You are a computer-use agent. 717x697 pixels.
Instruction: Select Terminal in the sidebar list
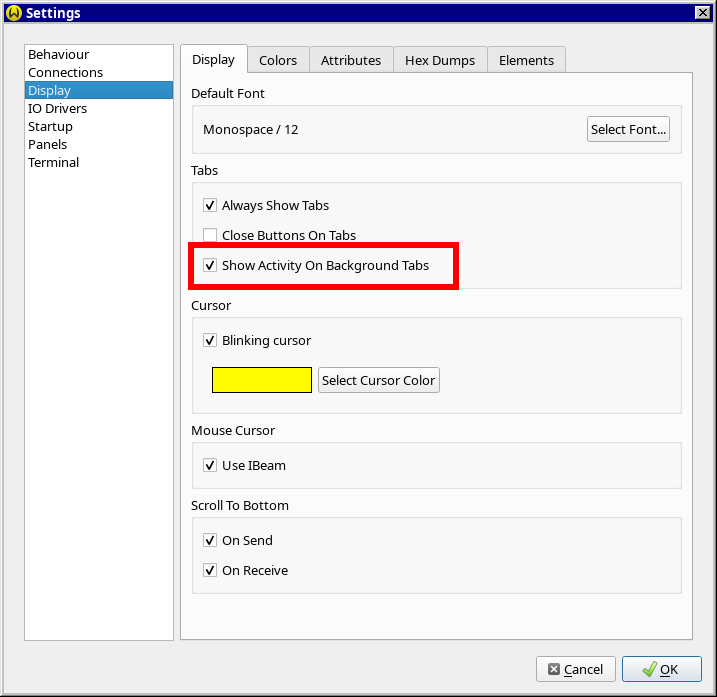99,162
